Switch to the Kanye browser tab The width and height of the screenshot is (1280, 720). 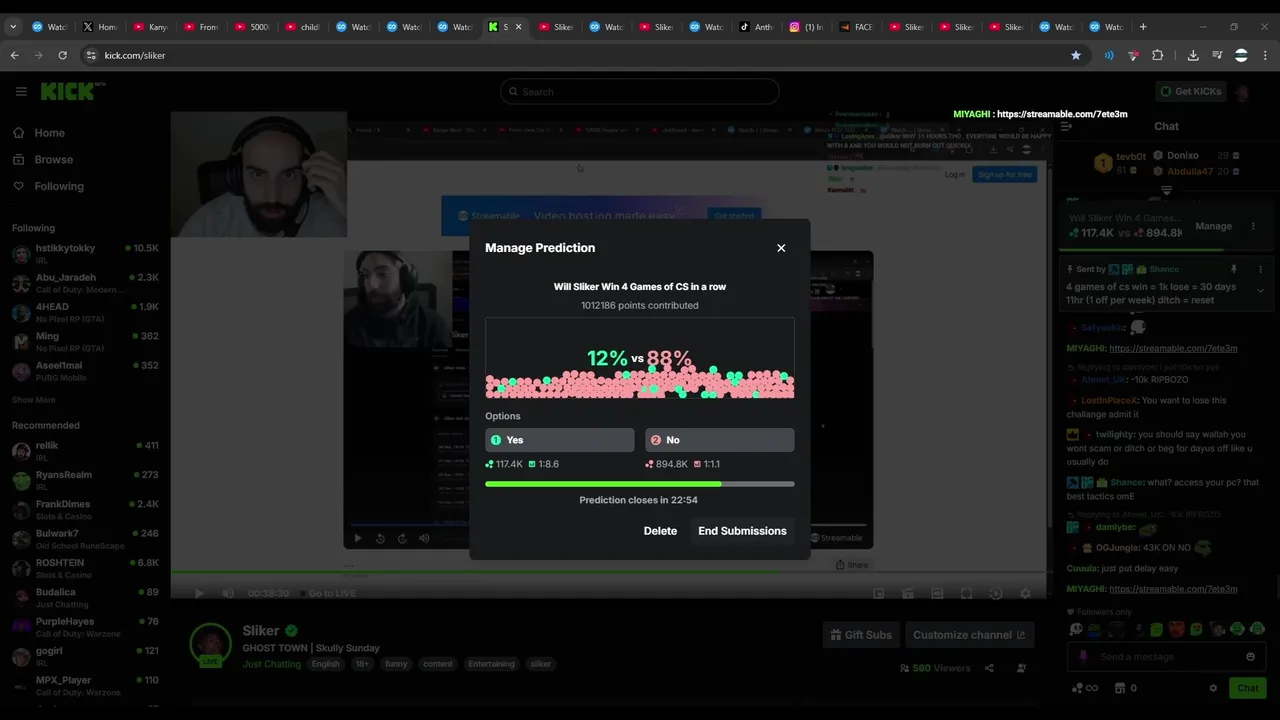coord(151,27)
